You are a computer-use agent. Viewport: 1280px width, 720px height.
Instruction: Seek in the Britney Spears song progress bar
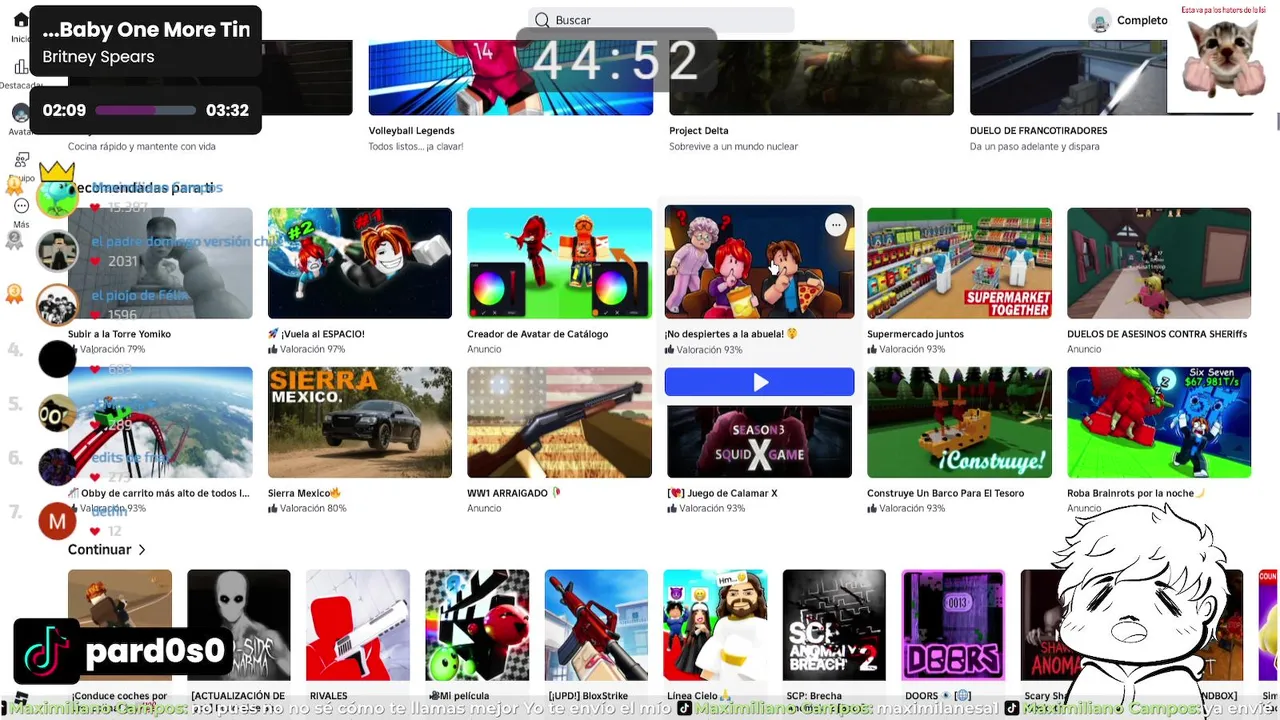pyautogui.click(x=146, y=111)
